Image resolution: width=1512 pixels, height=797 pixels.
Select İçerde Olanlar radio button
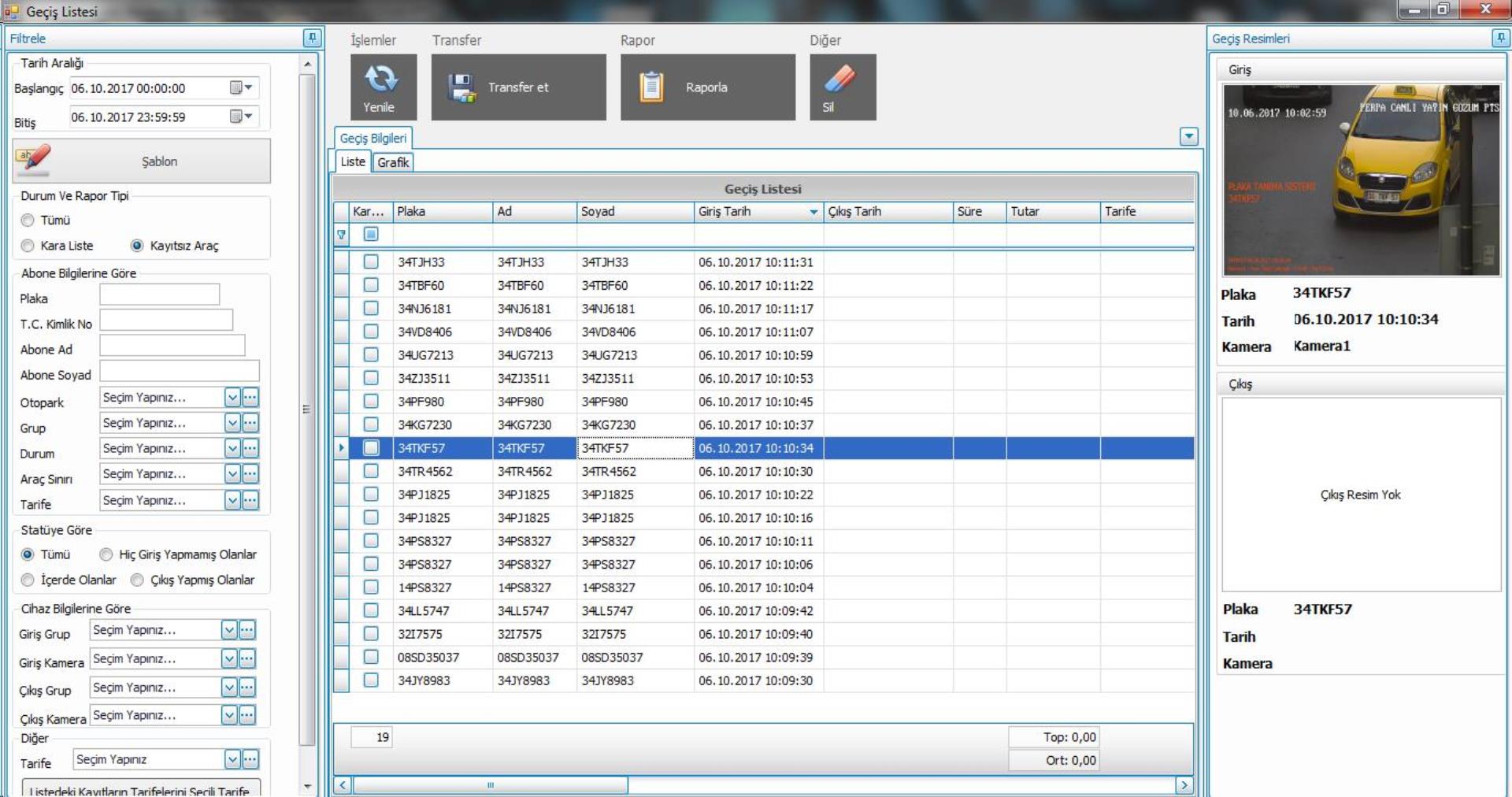coord(28,580)
